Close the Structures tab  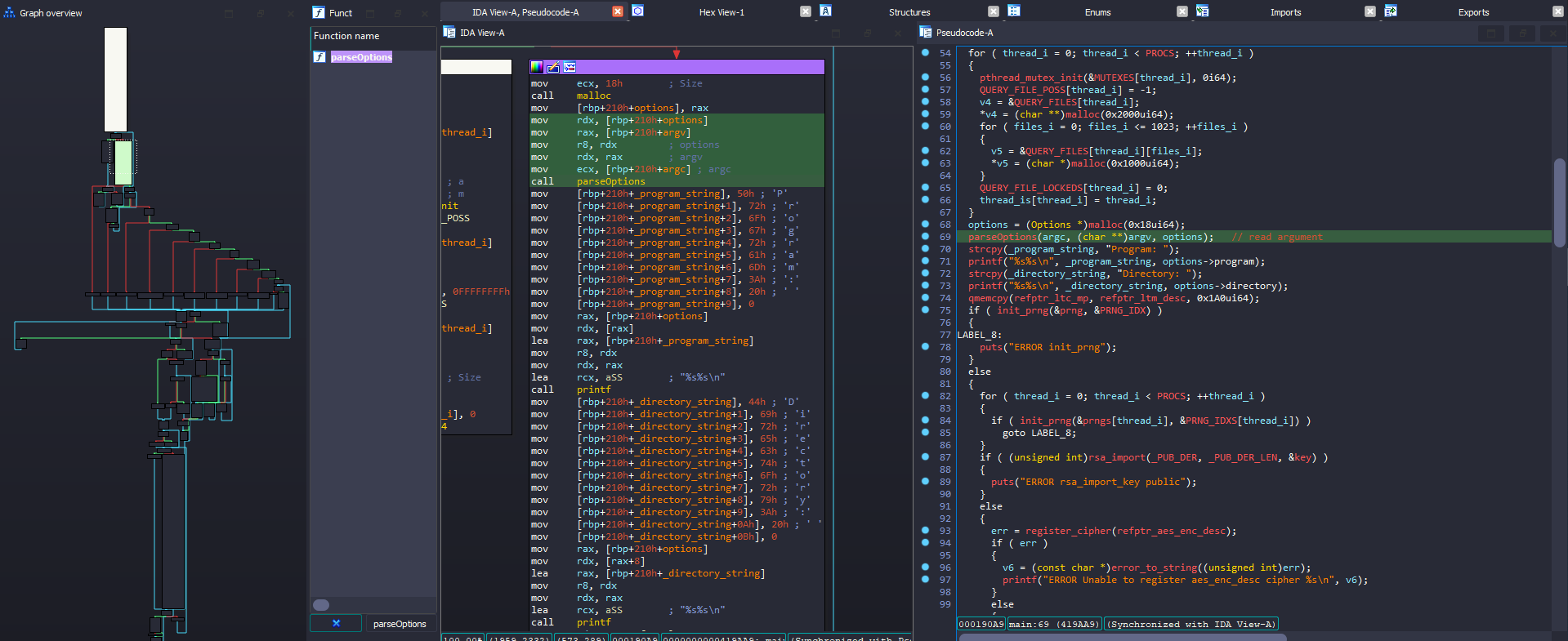point(994,11)
